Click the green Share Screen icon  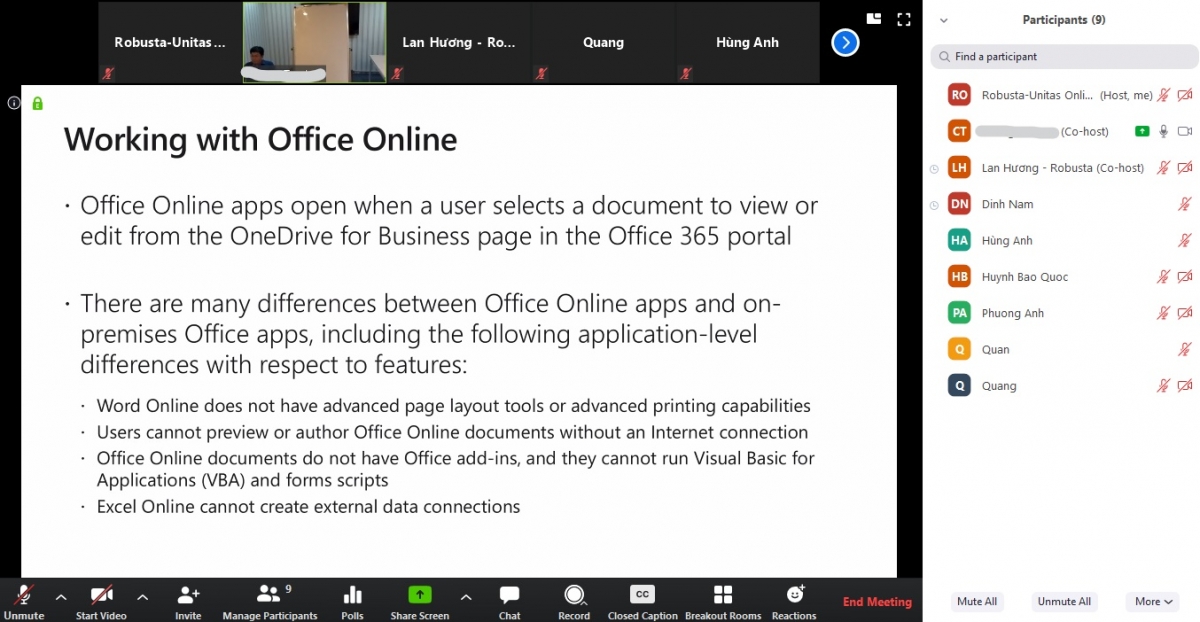pos(420,594)
